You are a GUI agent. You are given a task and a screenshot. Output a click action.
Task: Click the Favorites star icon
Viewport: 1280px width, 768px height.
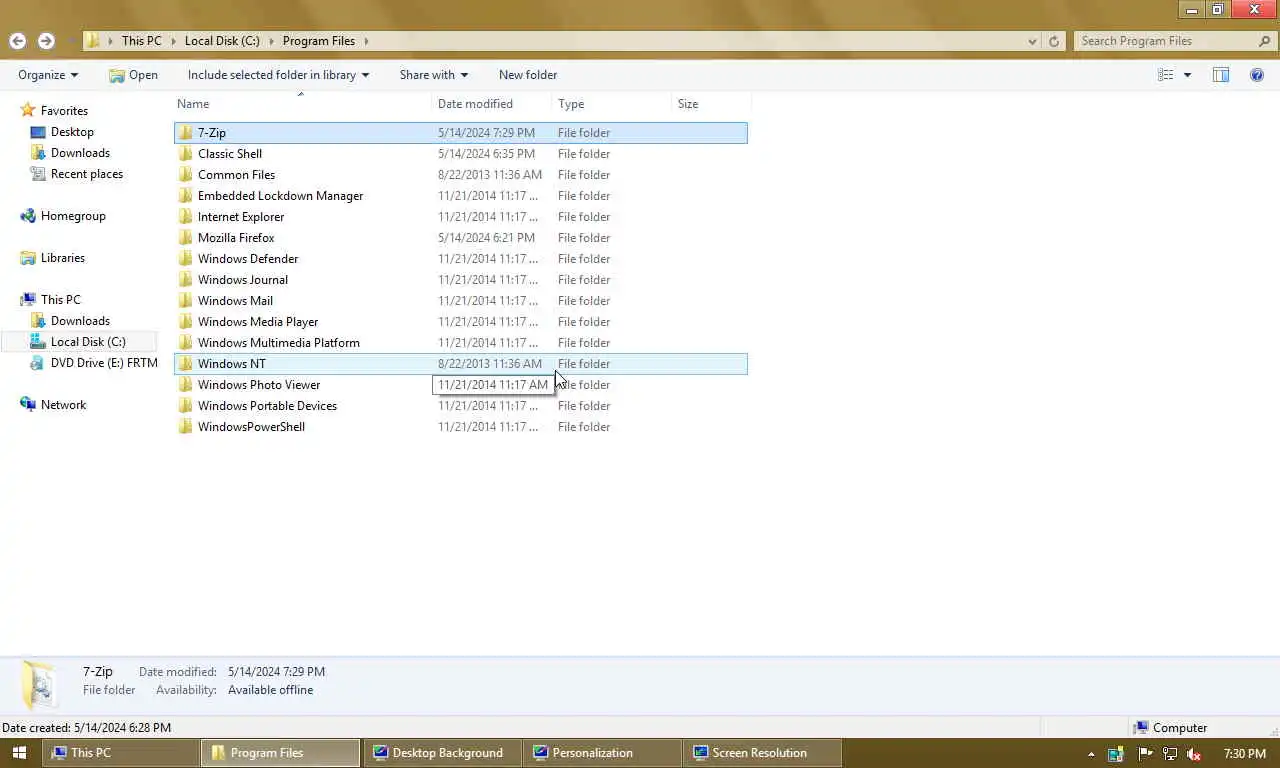coord(28,110)
